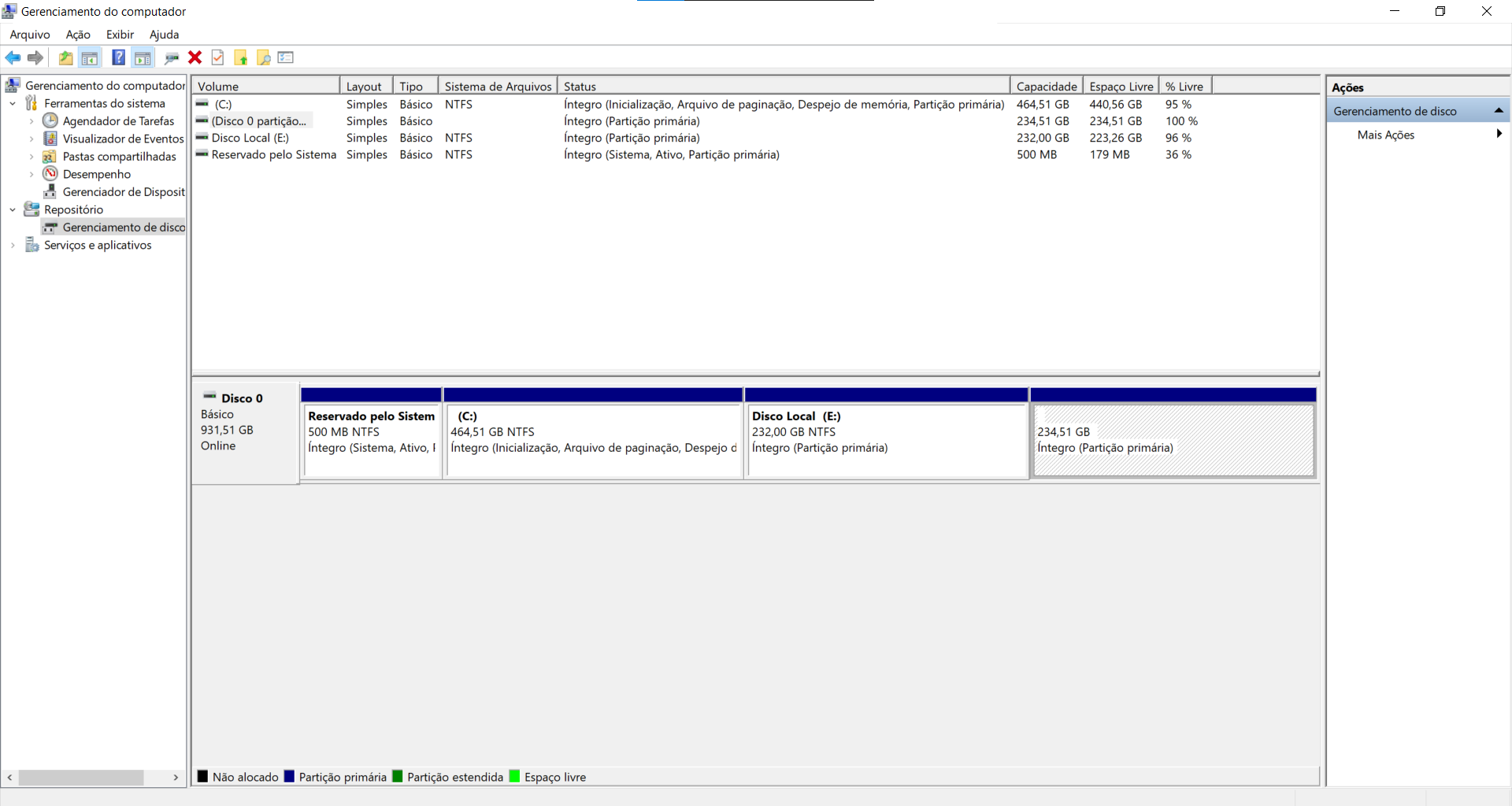Click the Mais Ações link
Viewport: 1512px width, 806px height.
point(1386,135)
